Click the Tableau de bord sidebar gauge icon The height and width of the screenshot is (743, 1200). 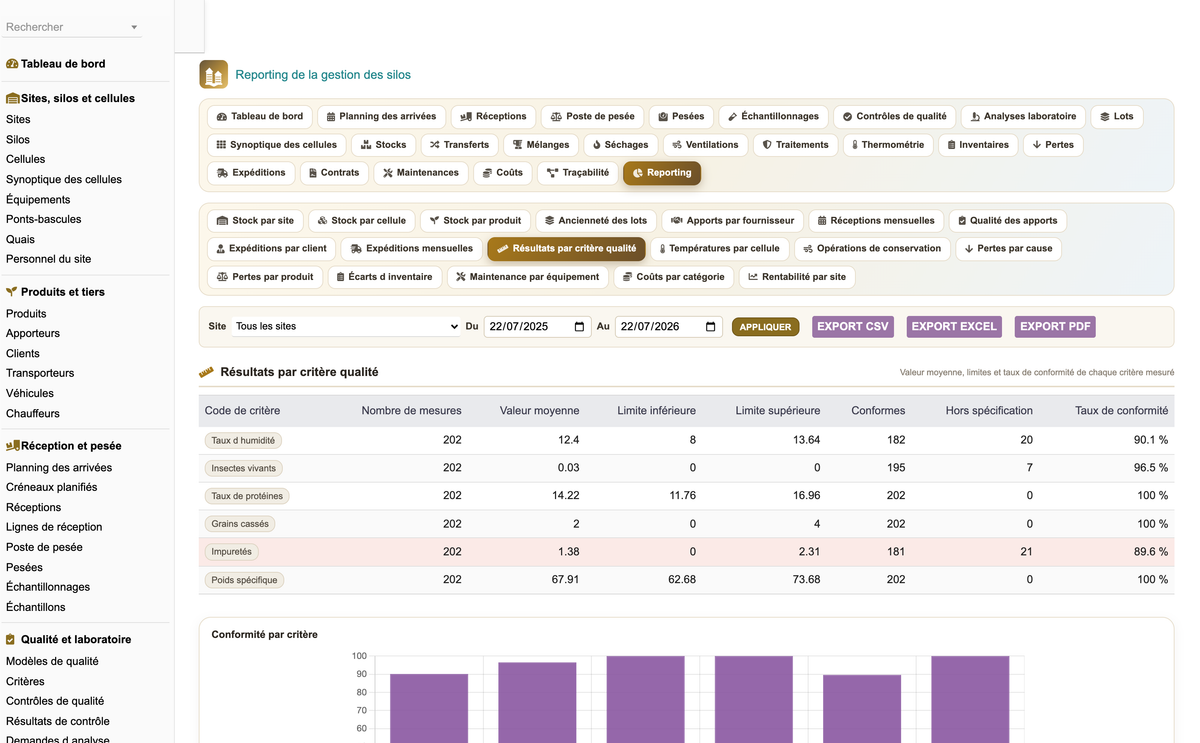pos(12,64)
